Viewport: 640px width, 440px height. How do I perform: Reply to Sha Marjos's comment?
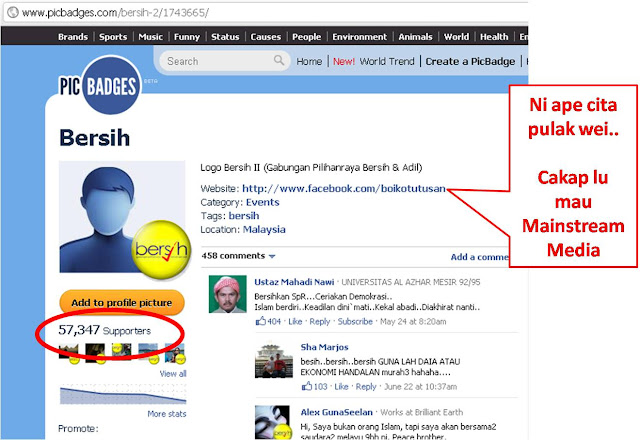366,386
